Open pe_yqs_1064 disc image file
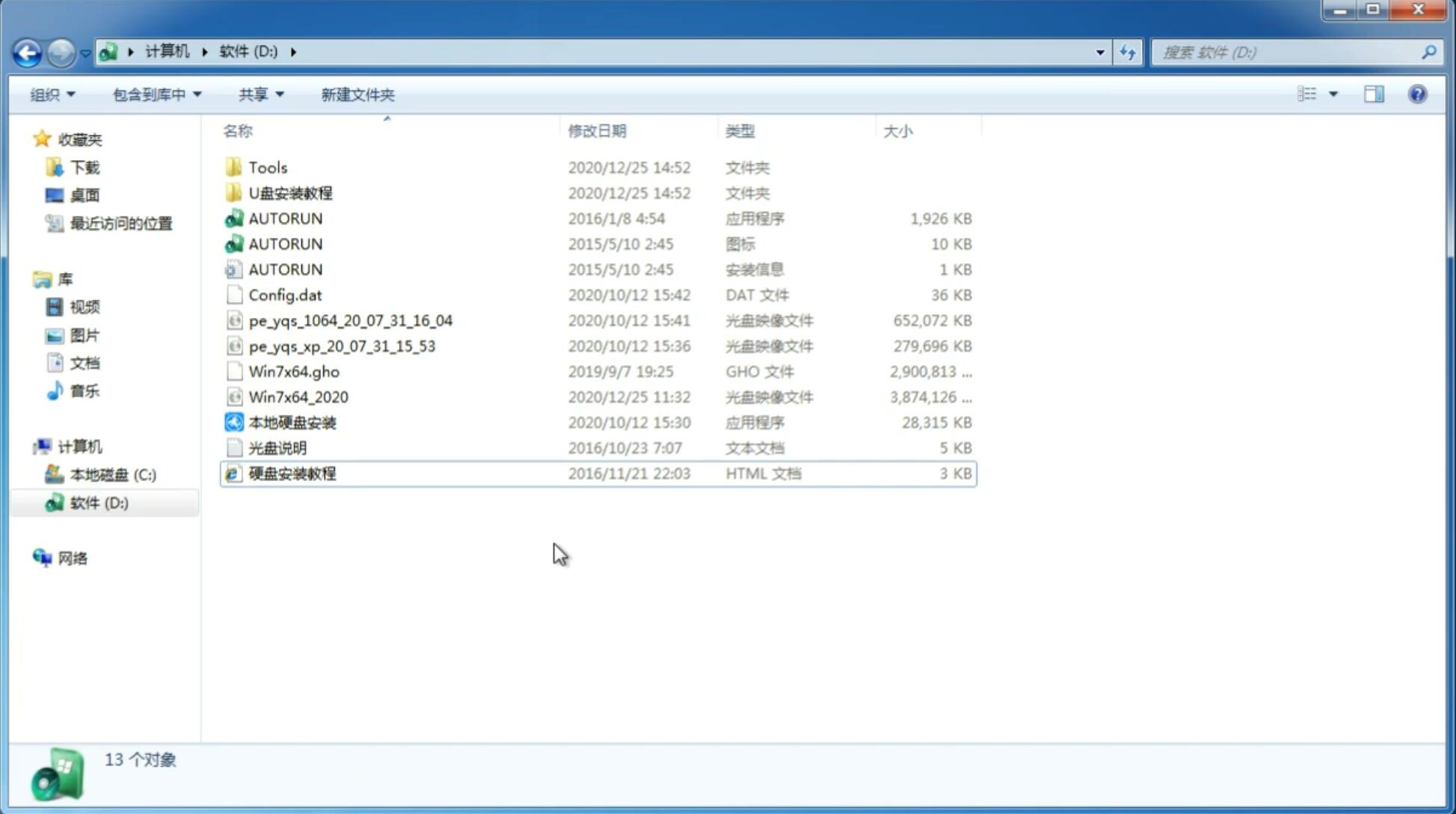This screenshot has width=1456, height=814. click(350, 320)
